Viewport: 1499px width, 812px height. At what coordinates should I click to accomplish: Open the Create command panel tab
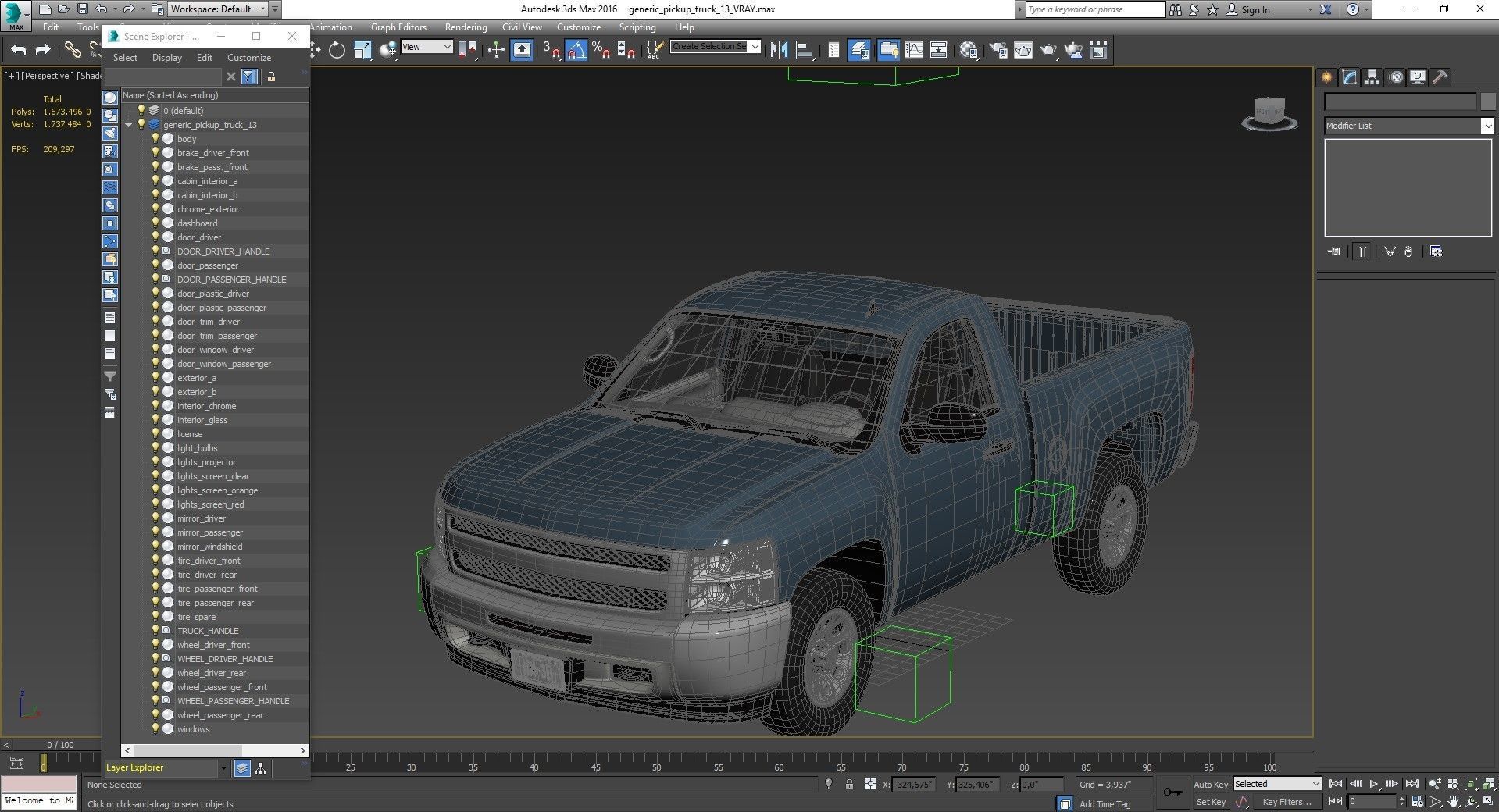point(1326,77)
